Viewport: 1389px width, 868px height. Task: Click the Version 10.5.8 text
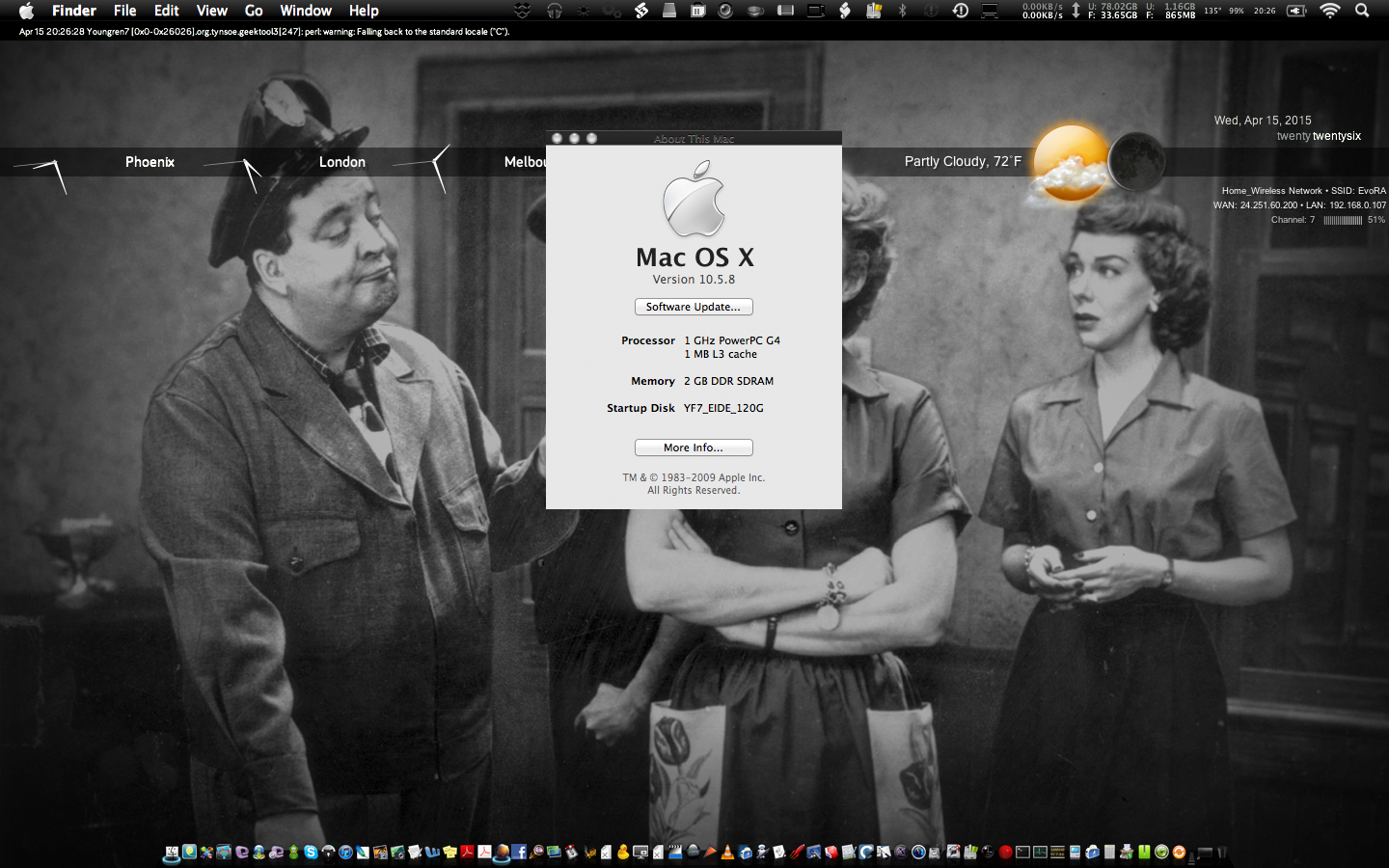pos(694,280)
